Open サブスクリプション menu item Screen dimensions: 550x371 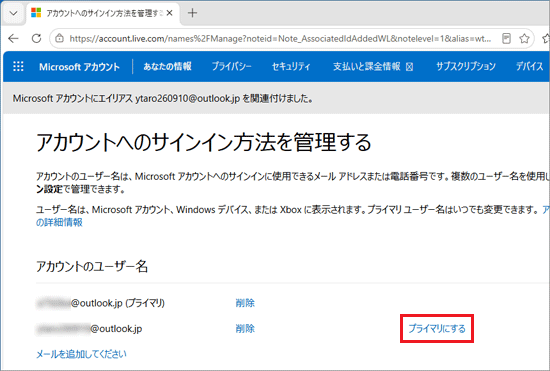[465, 66]
